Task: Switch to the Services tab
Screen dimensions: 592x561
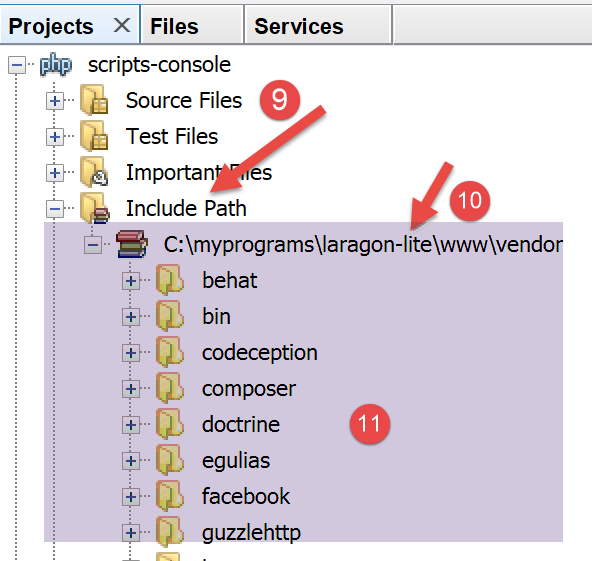Action: click(318, 26)
